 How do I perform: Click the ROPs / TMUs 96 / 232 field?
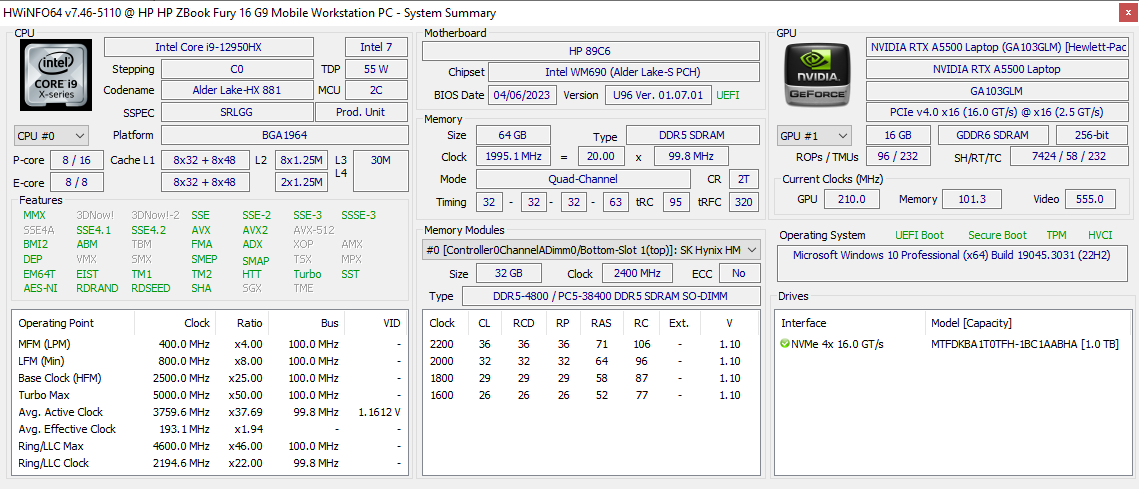(898, 157)
